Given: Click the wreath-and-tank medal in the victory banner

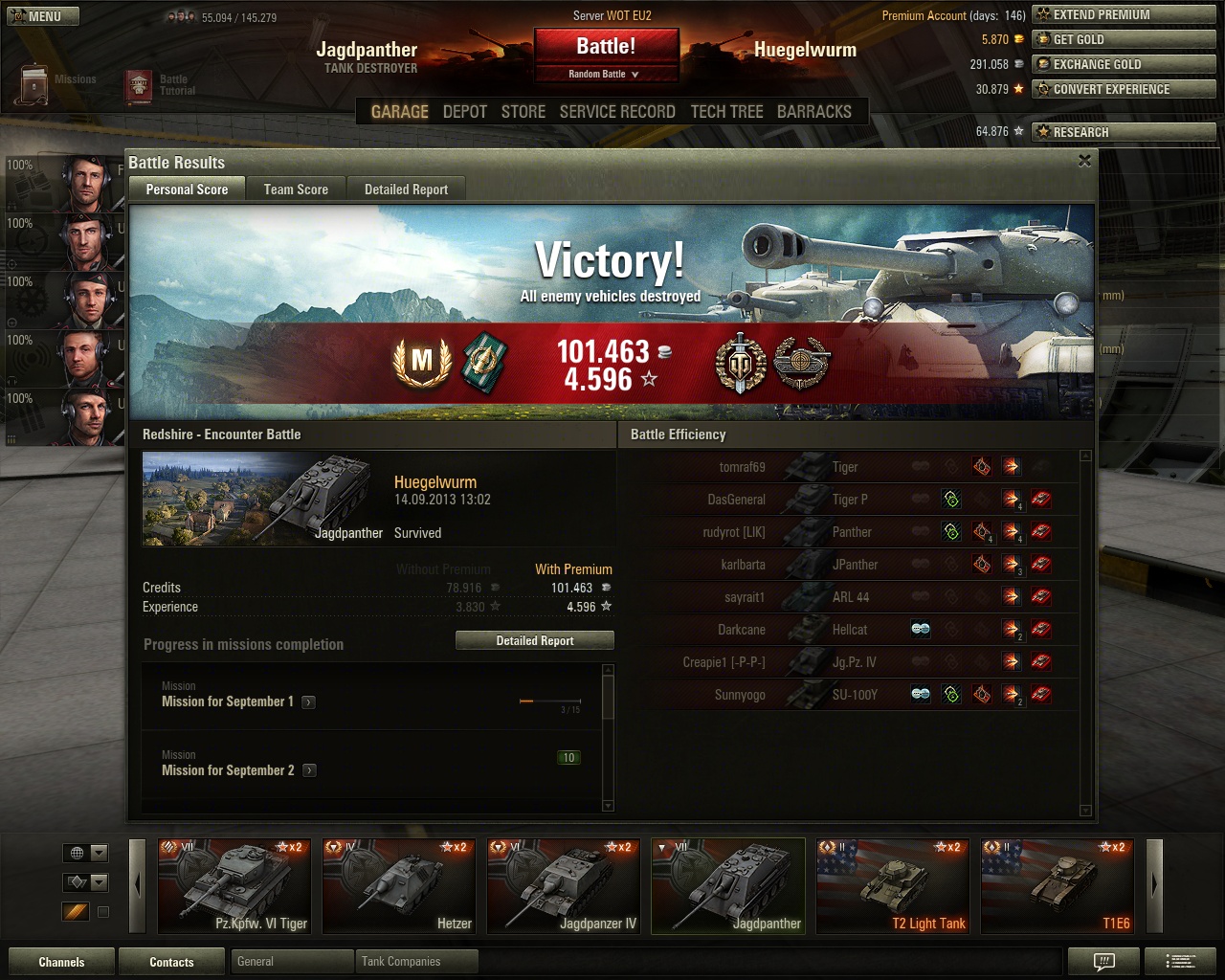Looking at the screenshot, I should tap(801, 364).
